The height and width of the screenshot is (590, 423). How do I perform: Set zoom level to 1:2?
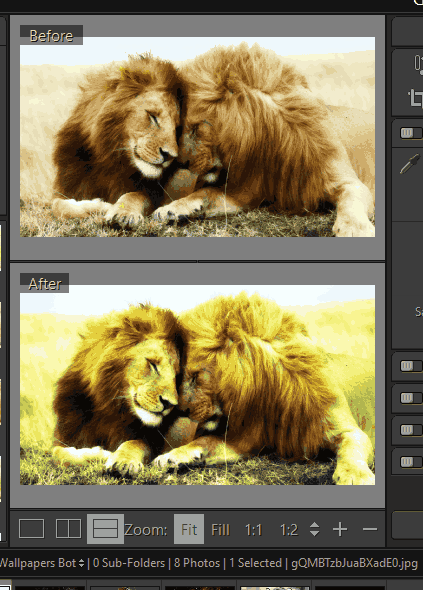click(x=289, y=530)
